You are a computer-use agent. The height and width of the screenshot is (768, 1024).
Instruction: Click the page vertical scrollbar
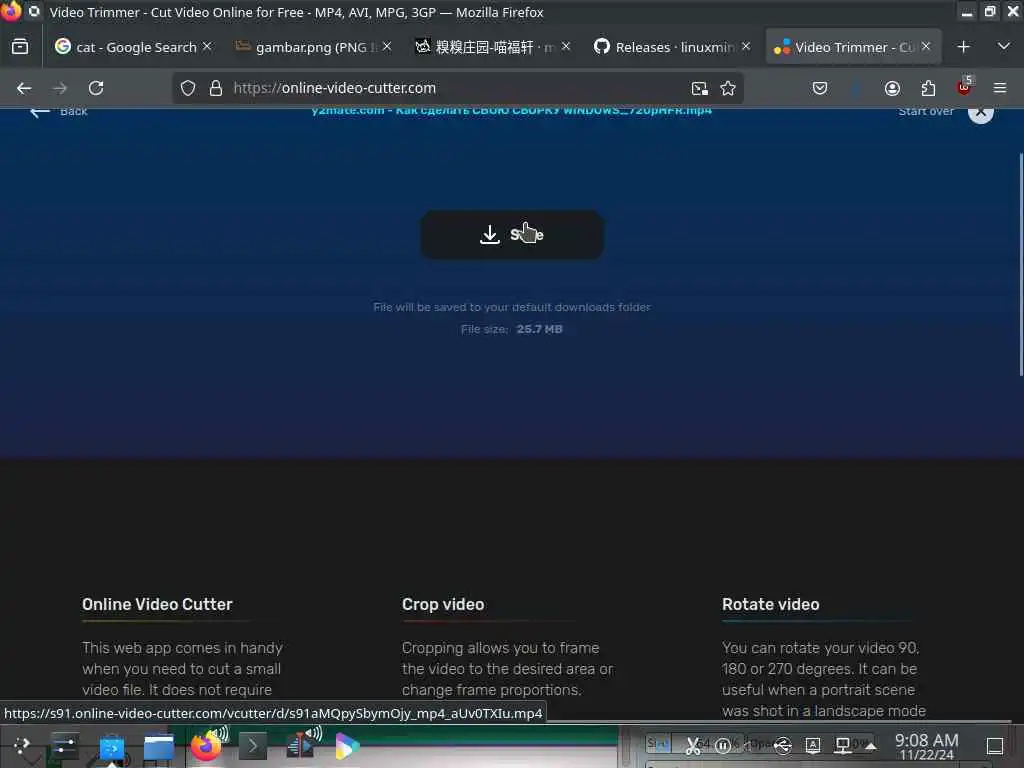coord(1021,264)
